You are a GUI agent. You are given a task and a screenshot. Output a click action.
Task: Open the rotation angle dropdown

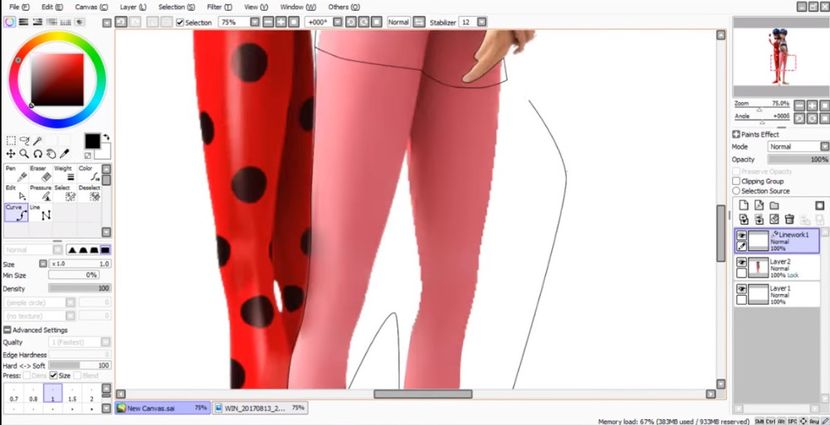338,22
